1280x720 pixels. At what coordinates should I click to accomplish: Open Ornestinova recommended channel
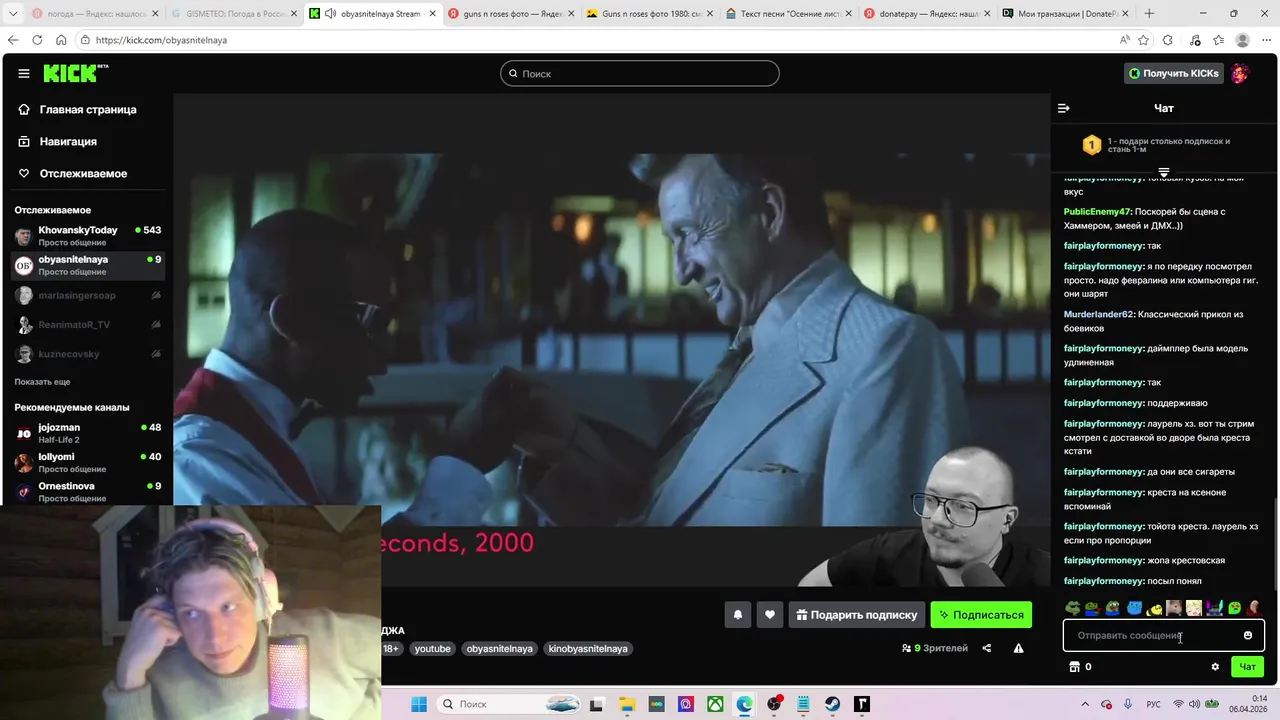pos(88,491)
